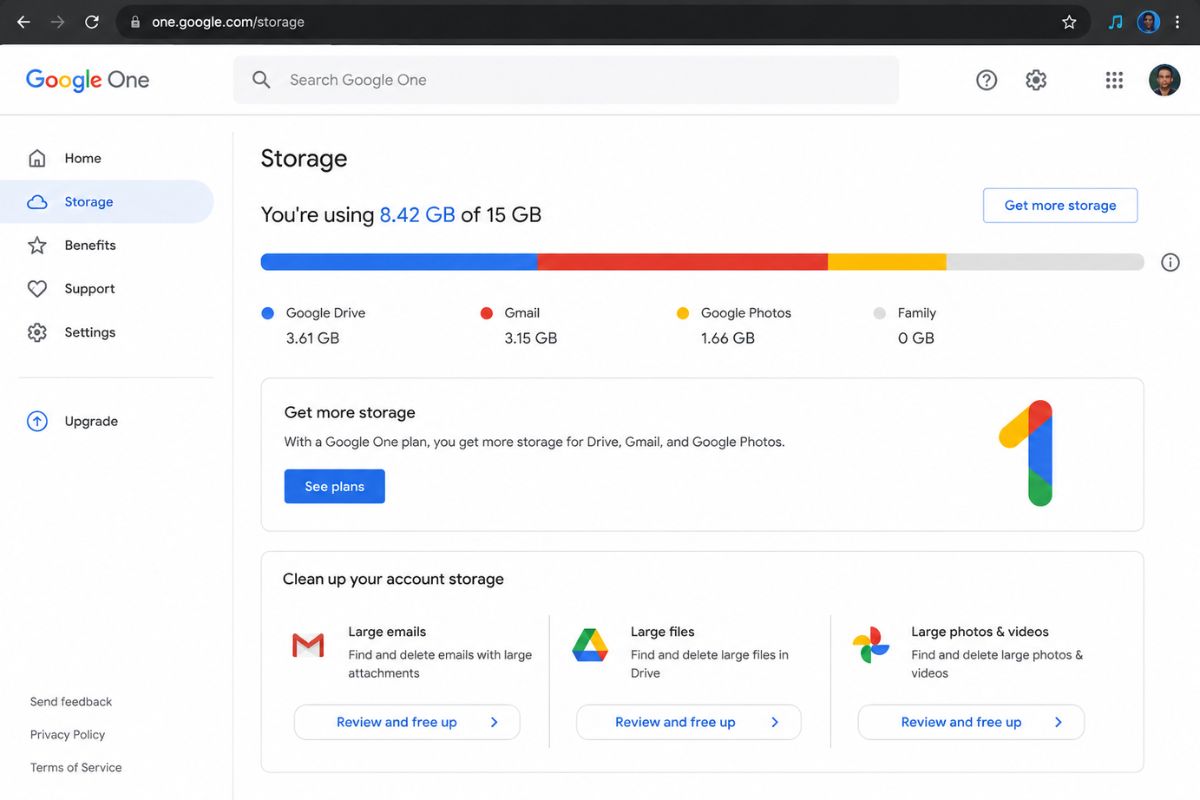1200x800 pixels.
Task: Click the Large files heading
Action: coord(662,632)
